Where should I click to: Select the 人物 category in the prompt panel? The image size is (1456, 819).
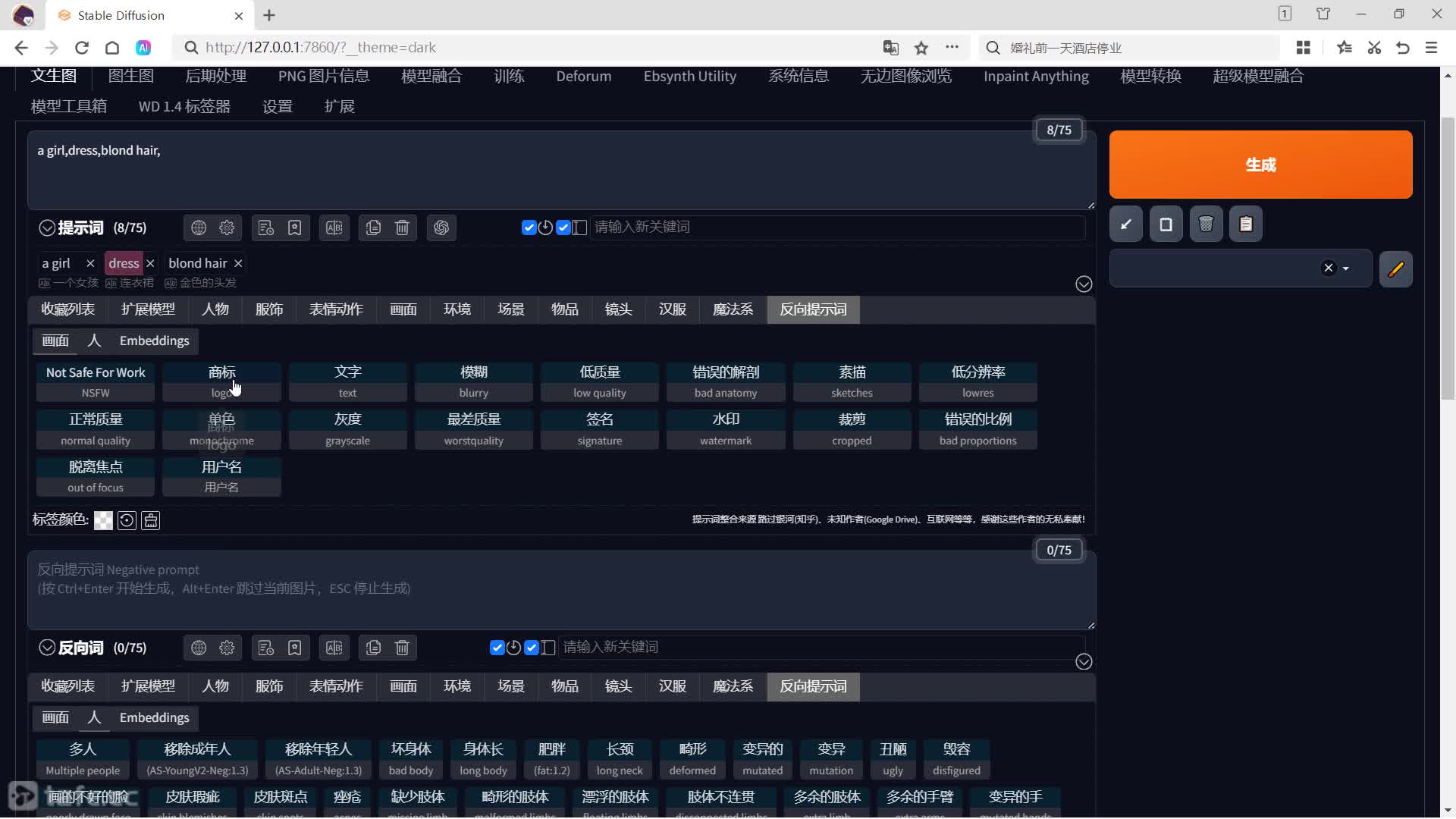click(215, 309)
